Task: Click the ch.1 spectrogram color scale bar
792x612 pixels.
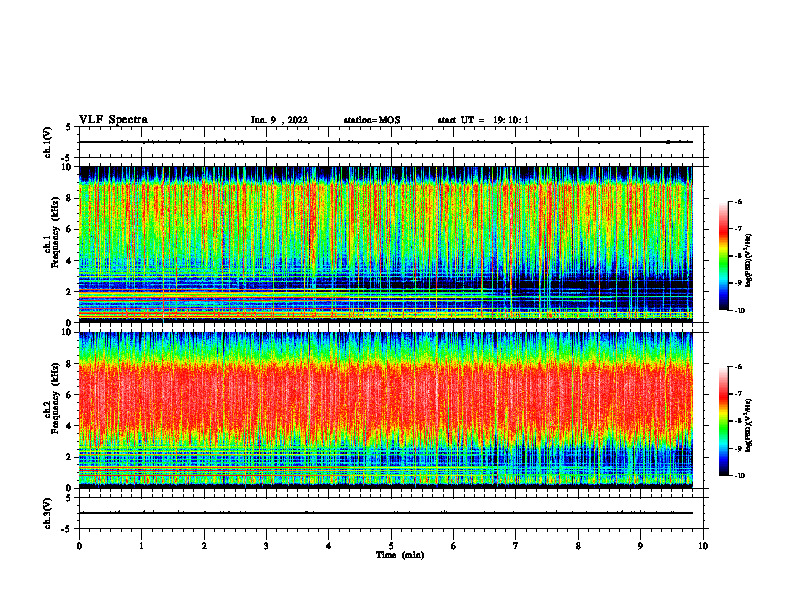Action: (x=724, y=256)
